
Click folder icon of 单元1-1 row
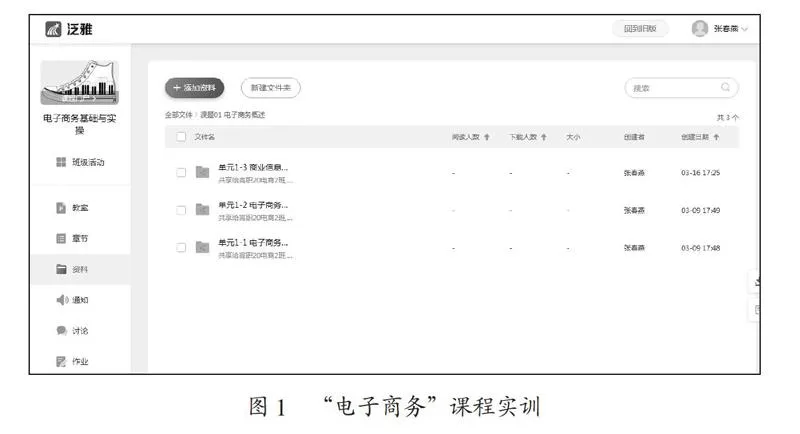click(x=203, y=247)
